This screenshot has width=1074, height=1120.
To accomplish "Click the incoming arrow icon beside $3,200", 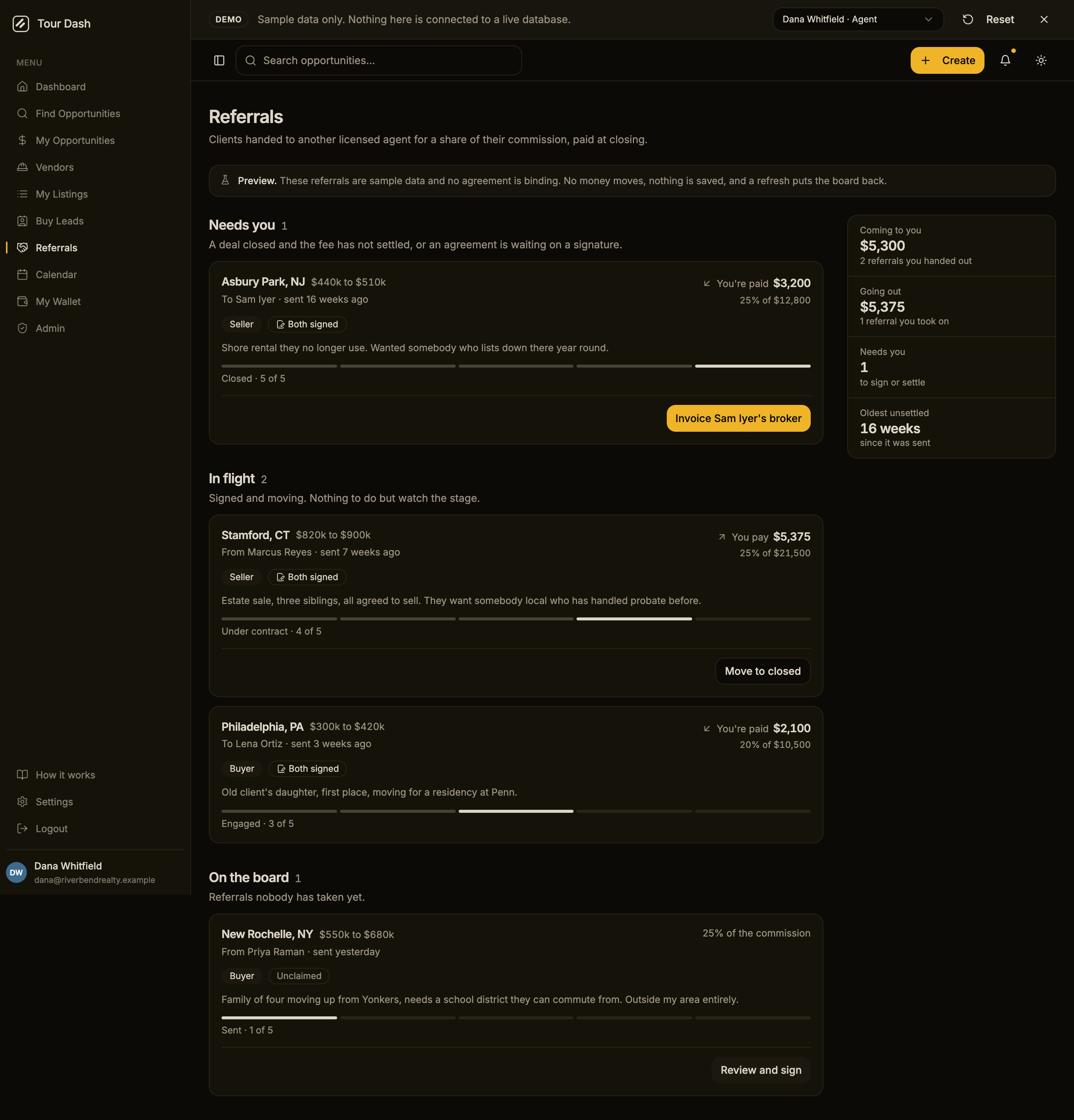I will (x=707, y=283).
